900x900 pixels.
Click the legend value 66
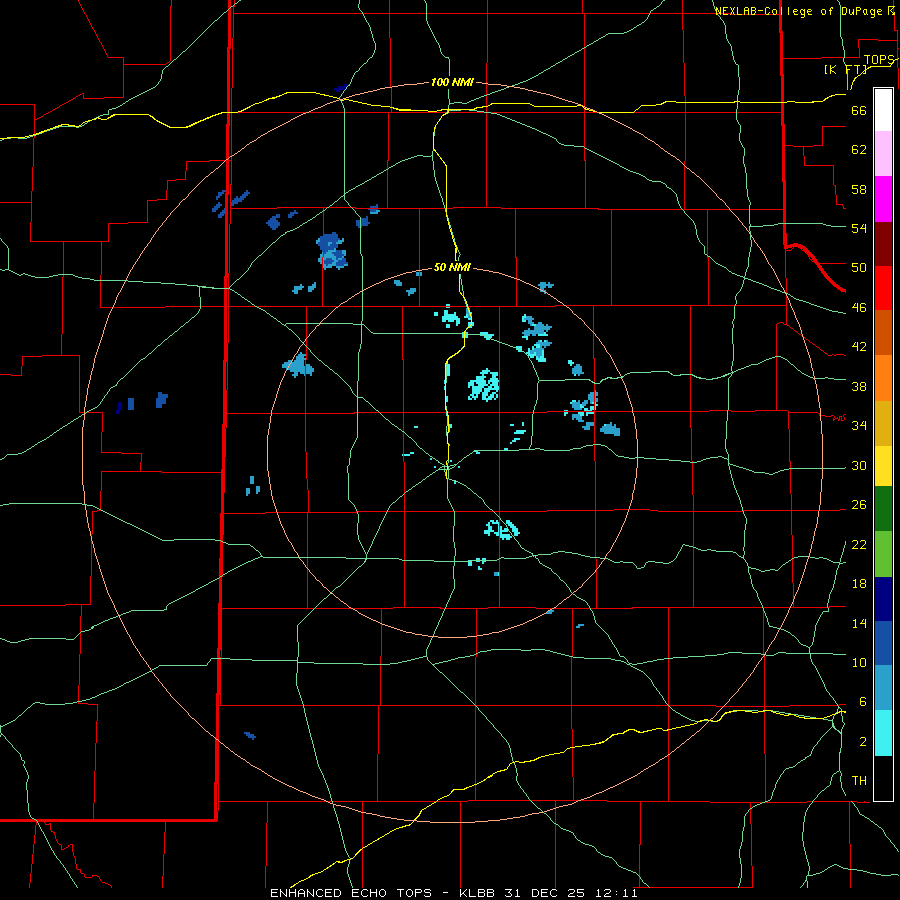pyautogui.click(x=859, y=110)
